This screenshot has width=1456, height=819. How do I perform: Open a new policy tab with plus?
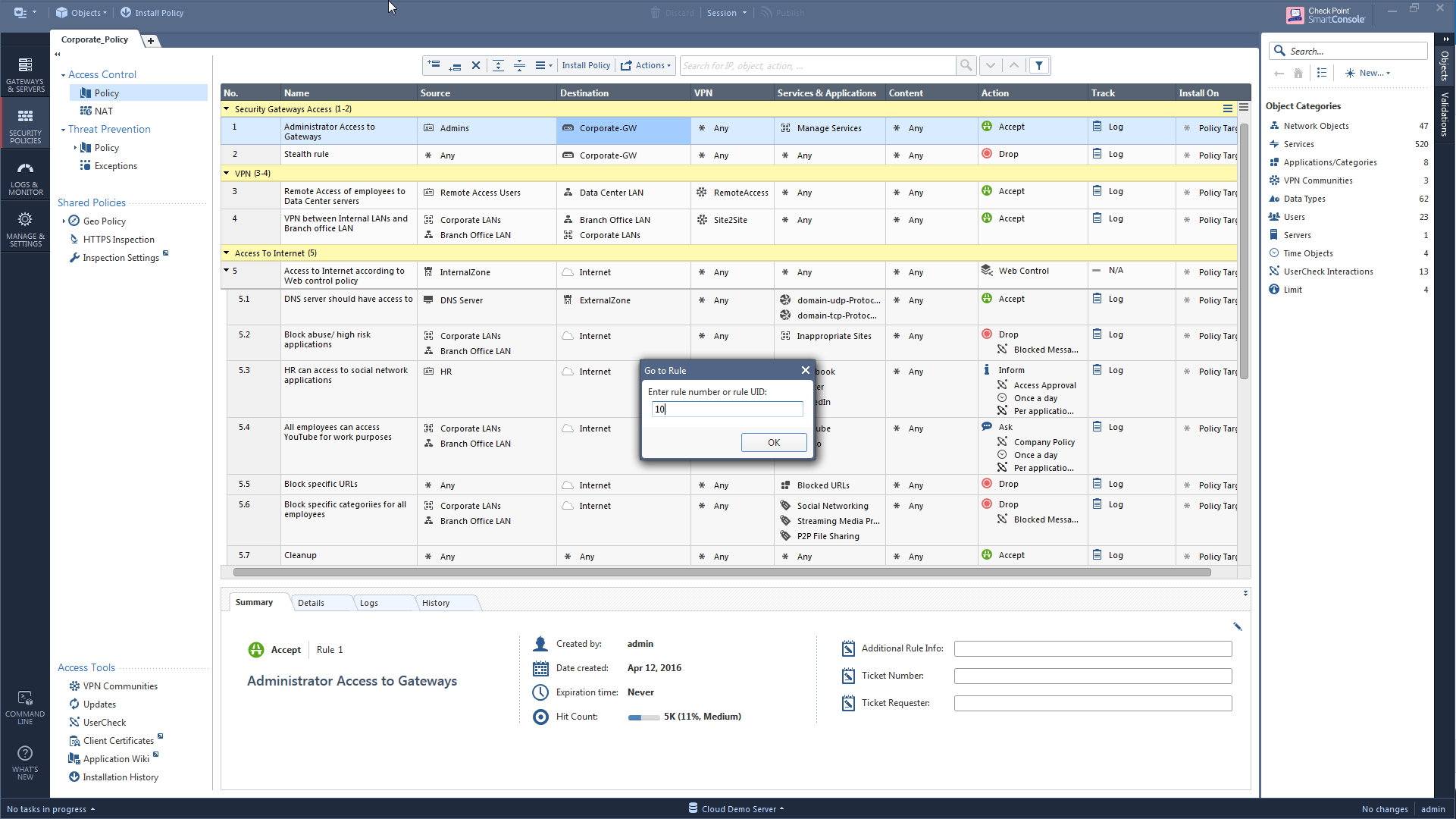click(151, 41)
